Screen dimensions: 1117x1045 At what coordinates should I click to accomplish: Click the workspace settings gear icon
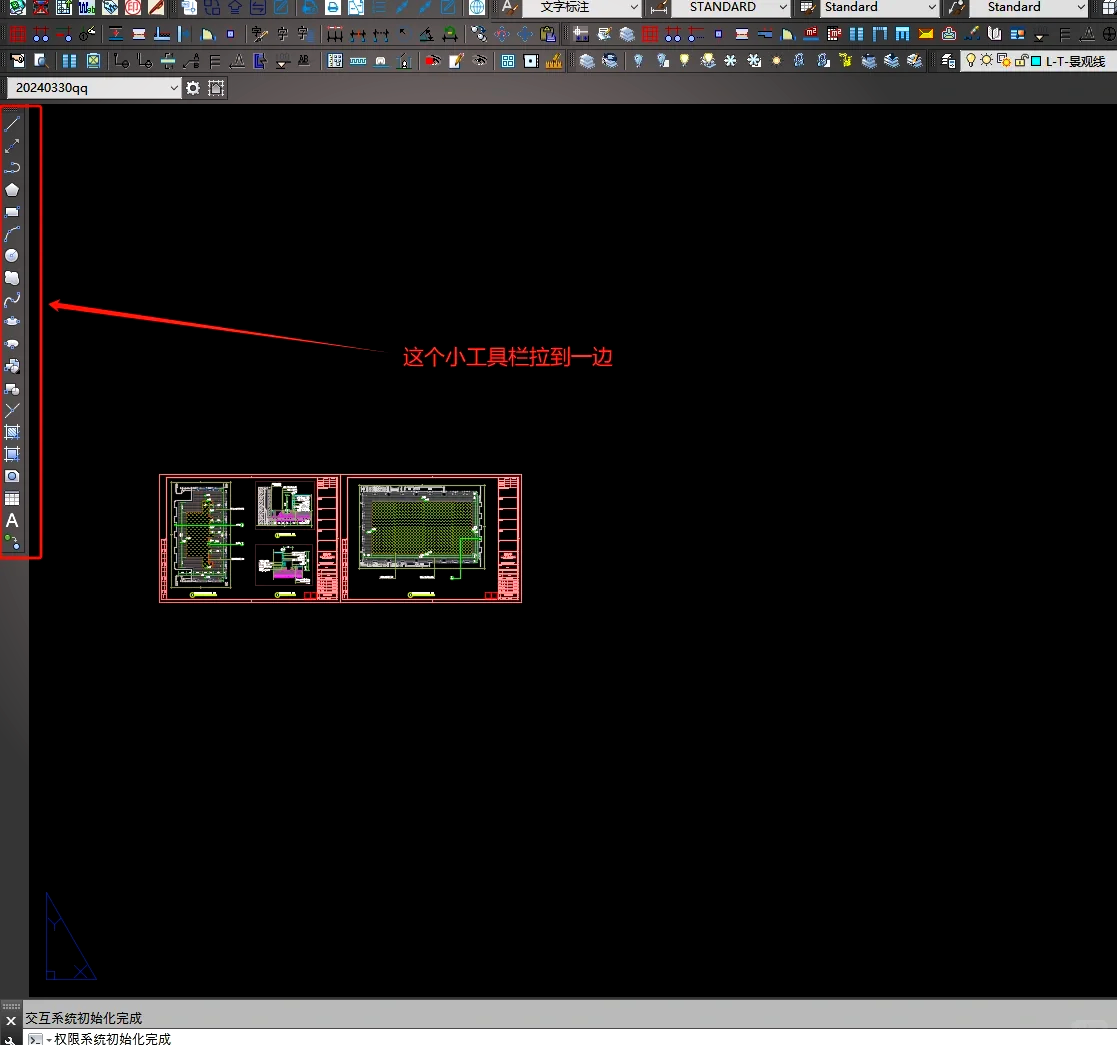(x=193, y=88)
